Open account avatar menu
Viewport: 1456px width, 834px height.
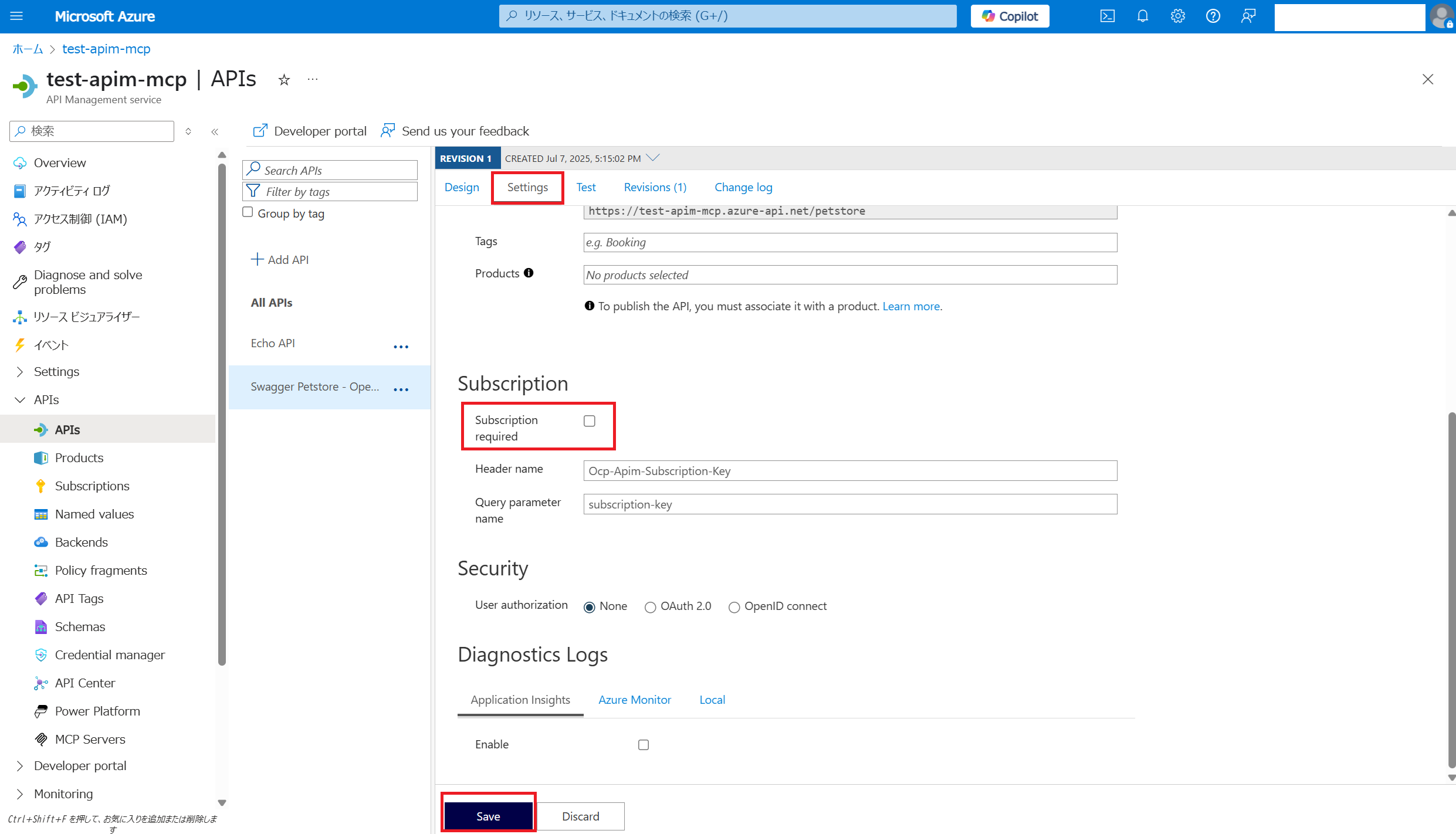(1442, 16)
